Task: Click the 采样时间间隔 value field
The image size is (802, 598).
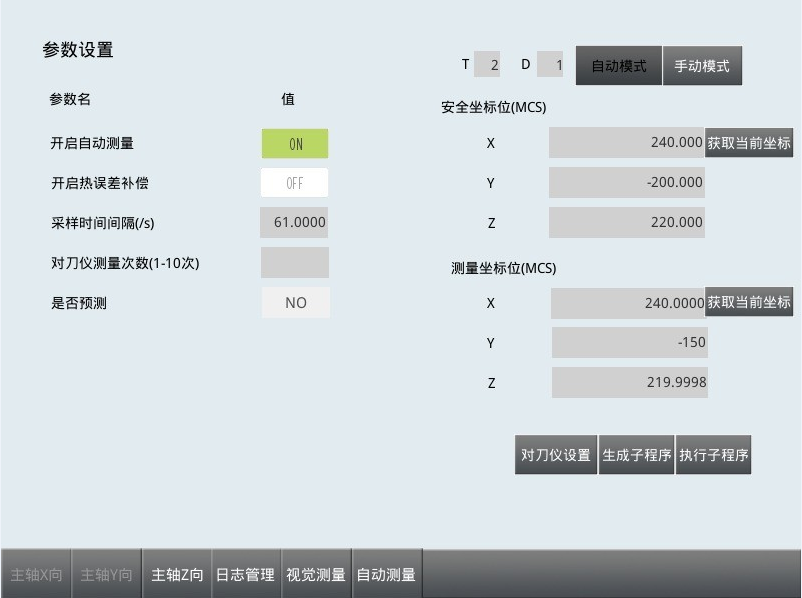Action: 295,223
